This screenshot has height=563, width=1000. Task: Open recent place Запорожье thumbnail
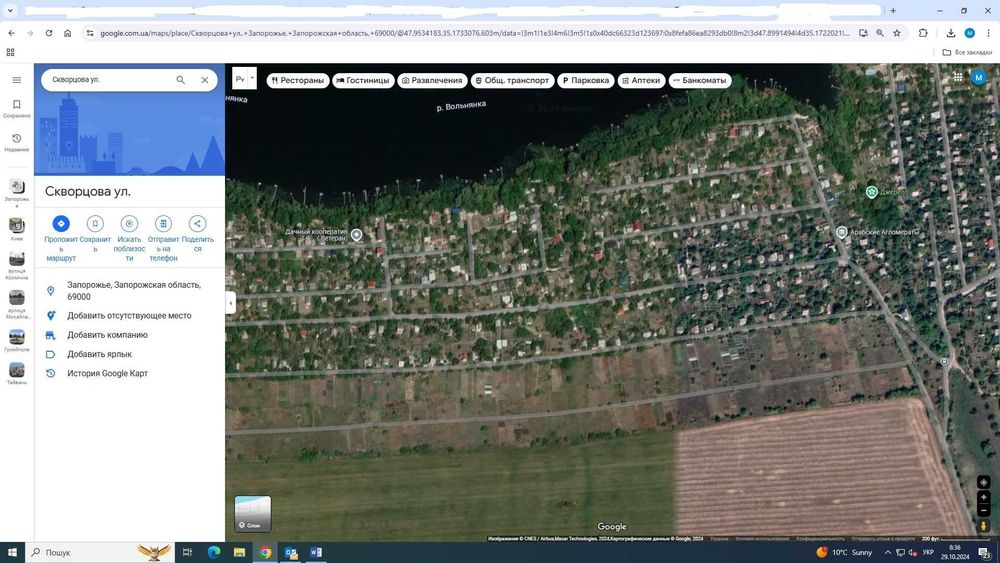(17, 186)
